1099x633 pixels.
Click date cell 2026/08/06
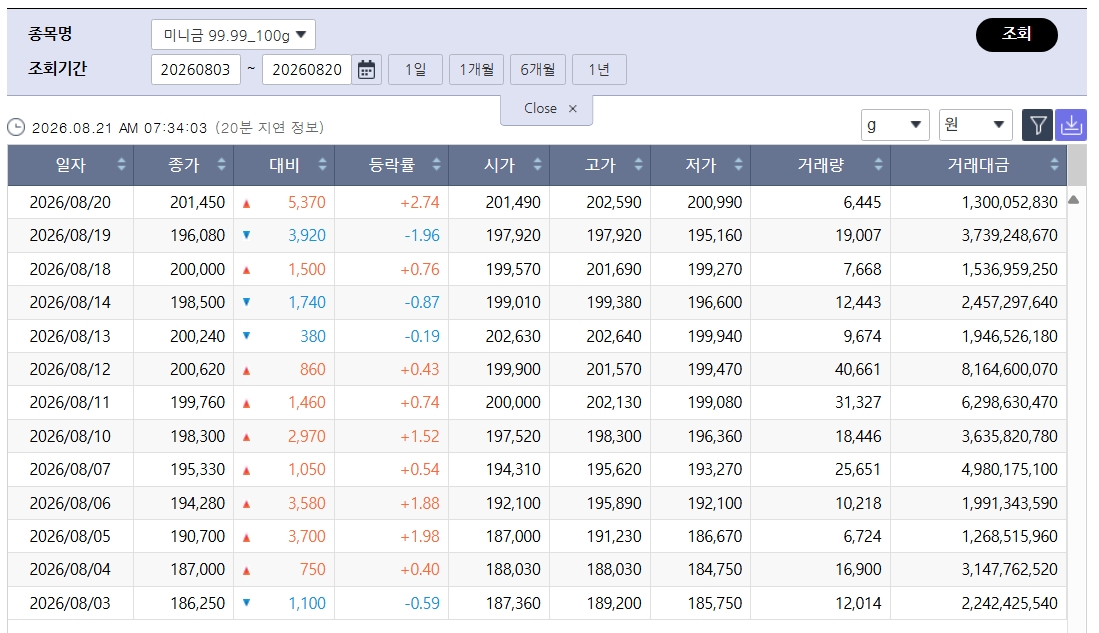pos(70,503)
